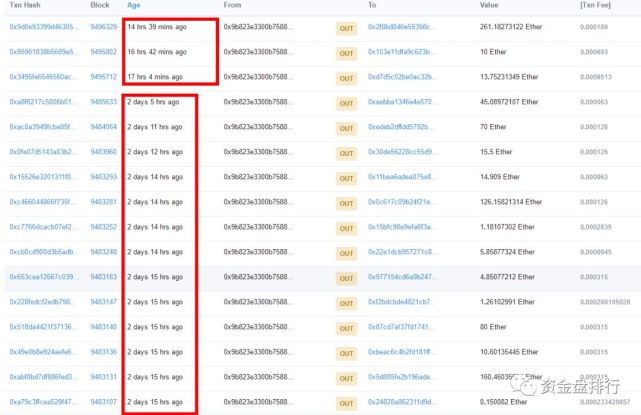Open transaction hash starting 0x228fed

point(43,302)
